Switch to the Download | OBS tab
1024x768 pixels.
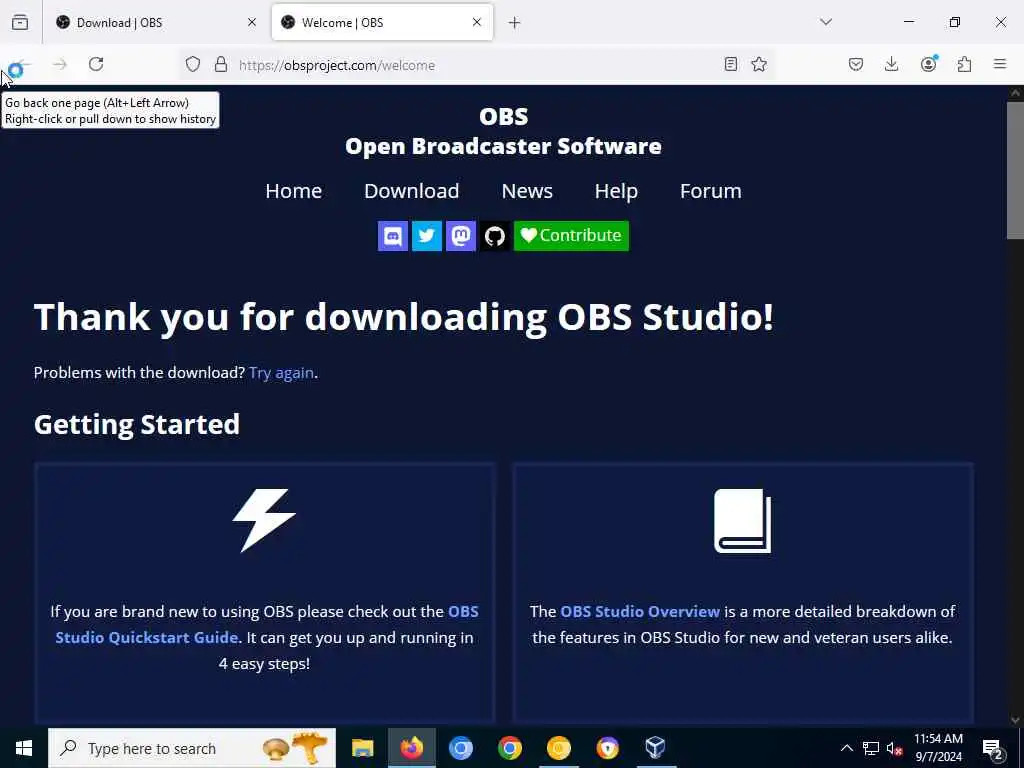coord(157,22)
